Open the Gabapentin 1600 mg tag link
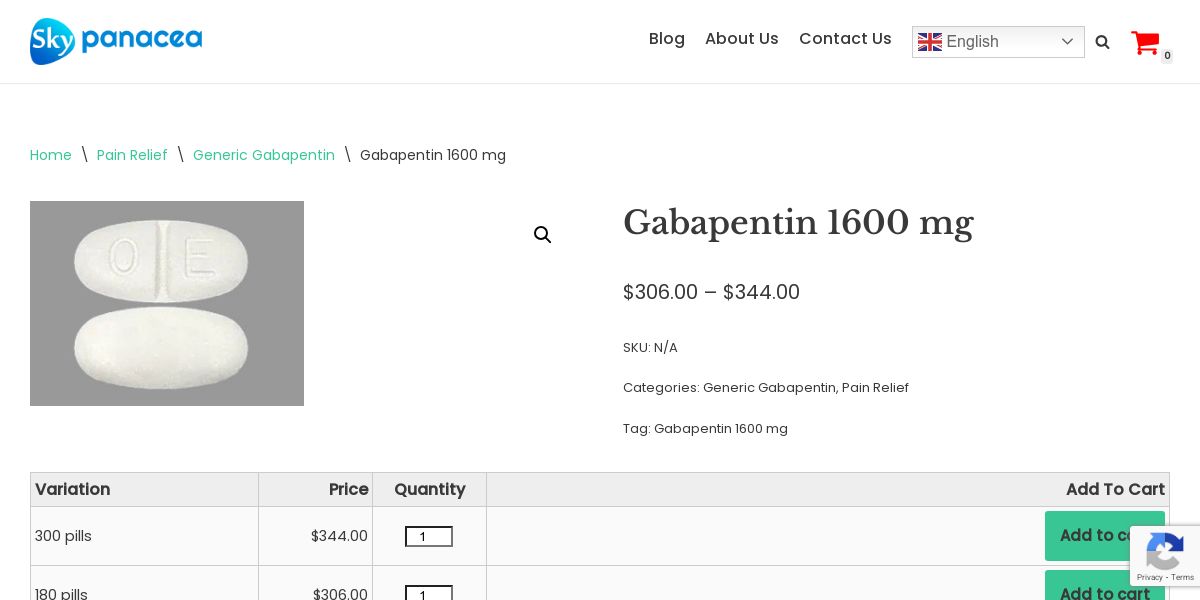This screenshot has width=1200, height=600. click(x=721, y=429)
